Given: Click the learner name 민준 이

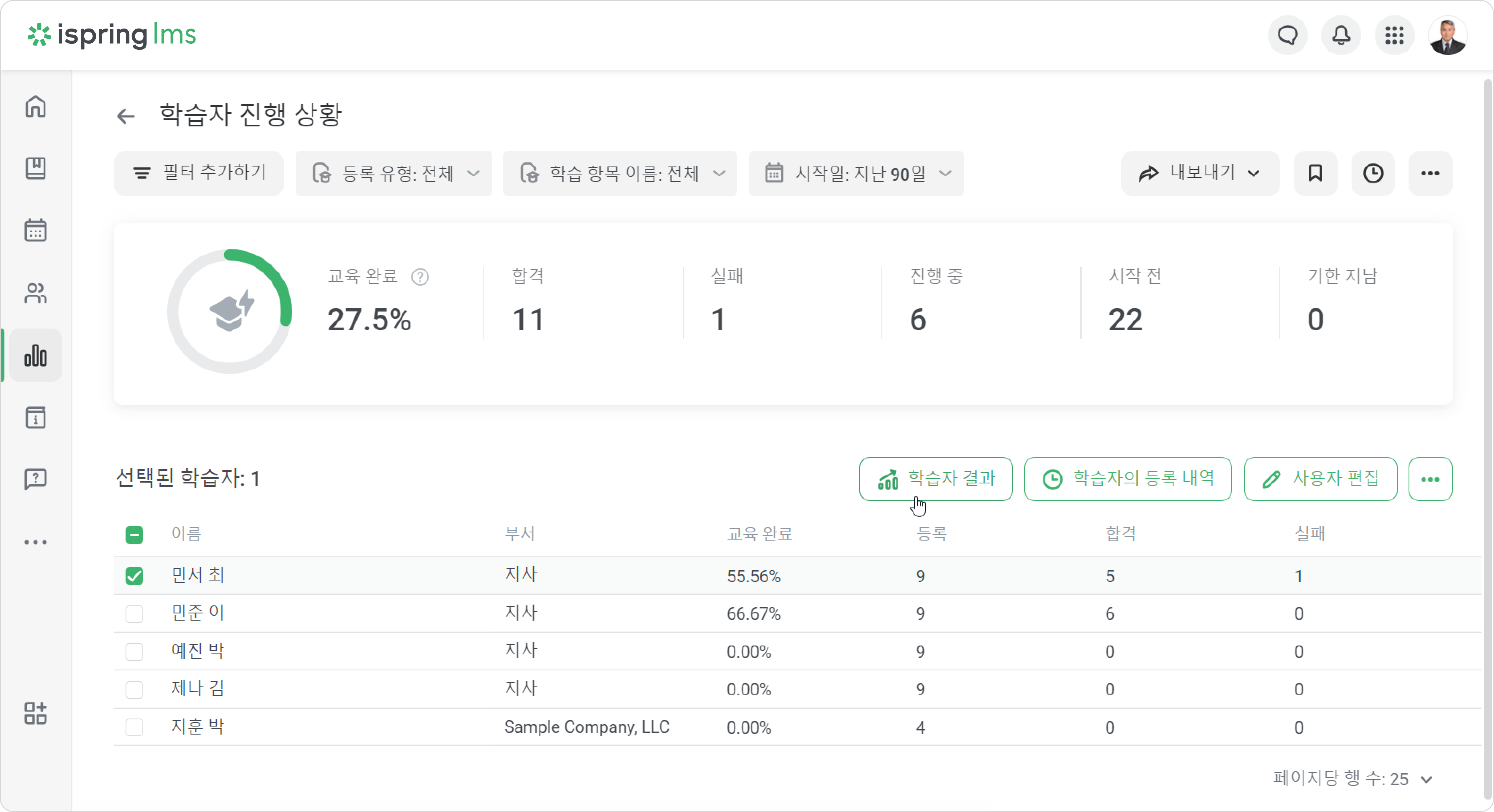Looking at the screenshot, I should 197,613.
